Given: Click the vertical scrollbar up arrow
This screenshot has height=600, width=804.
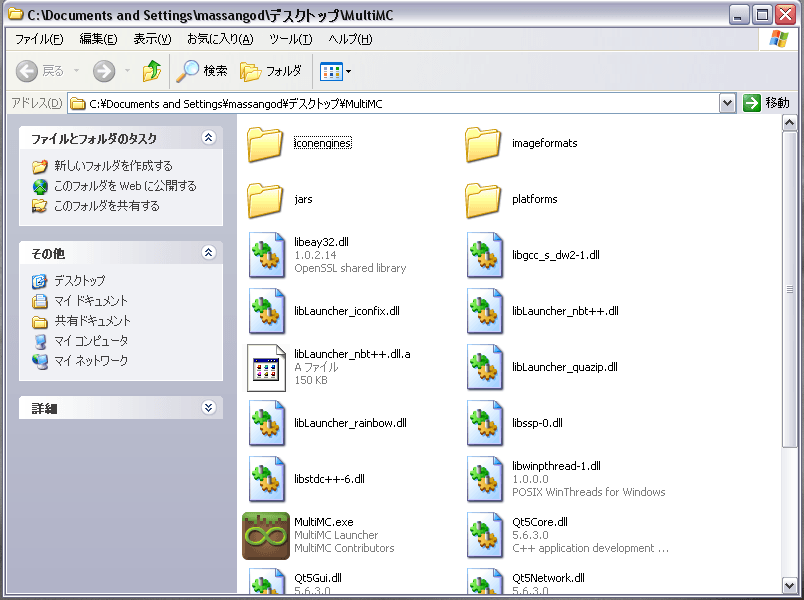Looking at the screenshot, I should point(790,123).
